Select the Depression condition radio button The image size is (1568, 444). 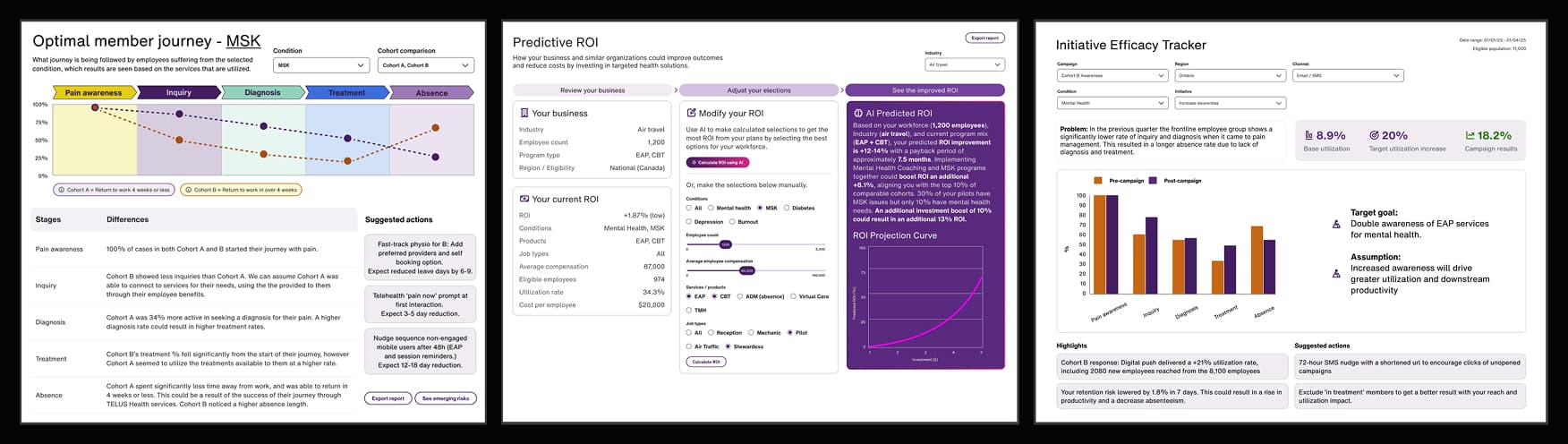pyautogui.click(x=688, y=221)
